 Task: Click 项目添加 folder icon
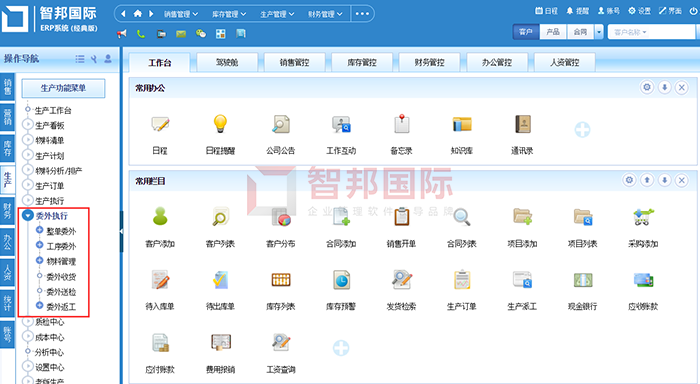(x=522, y=217)
